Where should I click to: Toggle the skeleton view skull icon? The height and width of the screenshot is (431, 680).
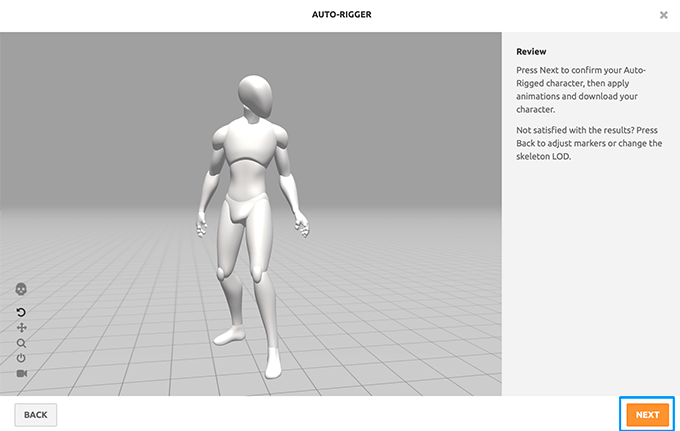point(21,289)
